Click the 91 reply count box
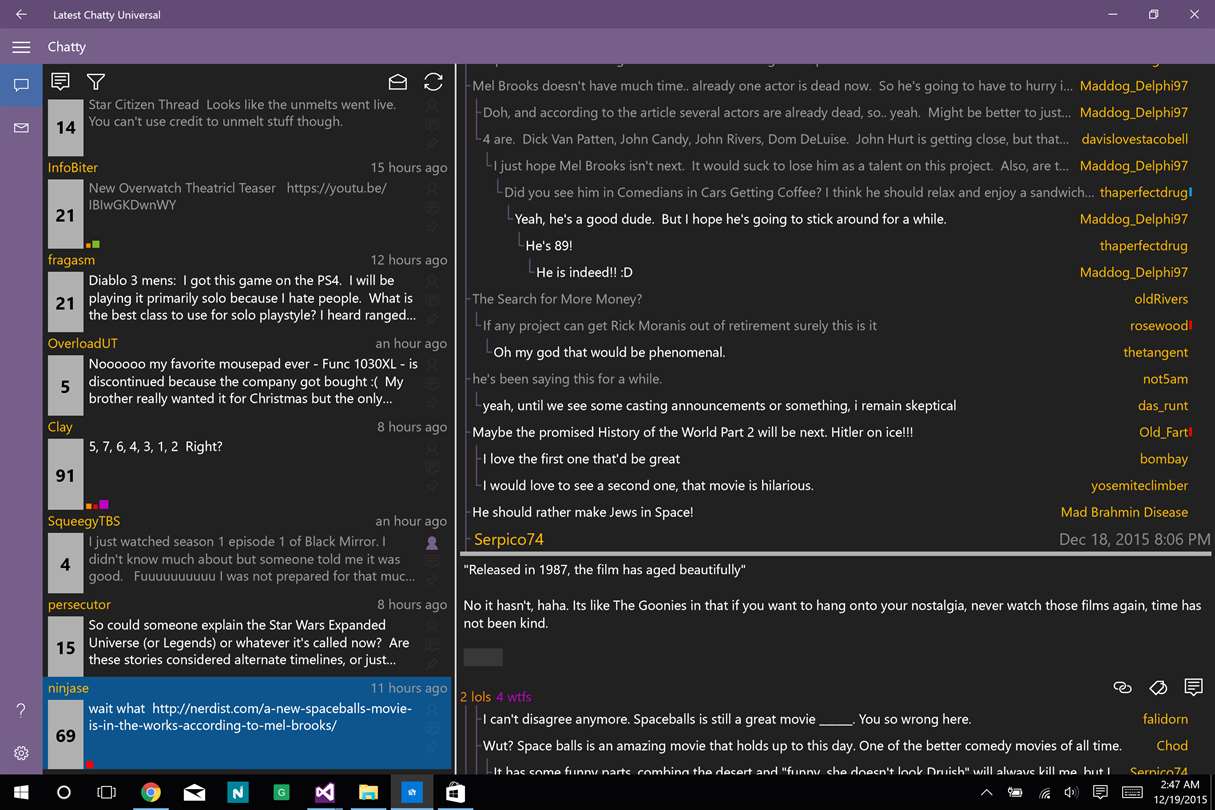Image resolution: width=1215 pixels, height=810 pixels. click(65, 475)
